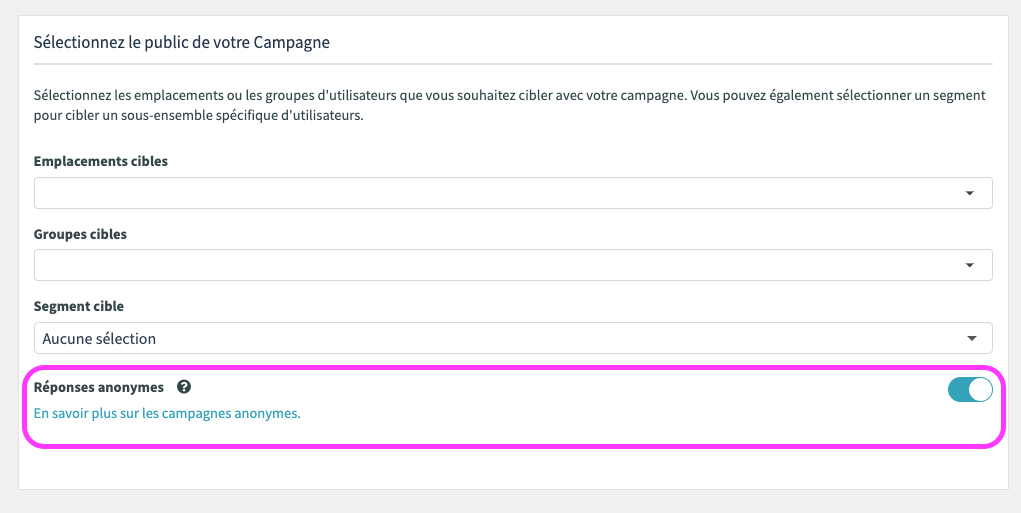This screenshot has height=513, width=1021.
Task: Open the Emplacements cibles selection field
Action: click(513, 193)
